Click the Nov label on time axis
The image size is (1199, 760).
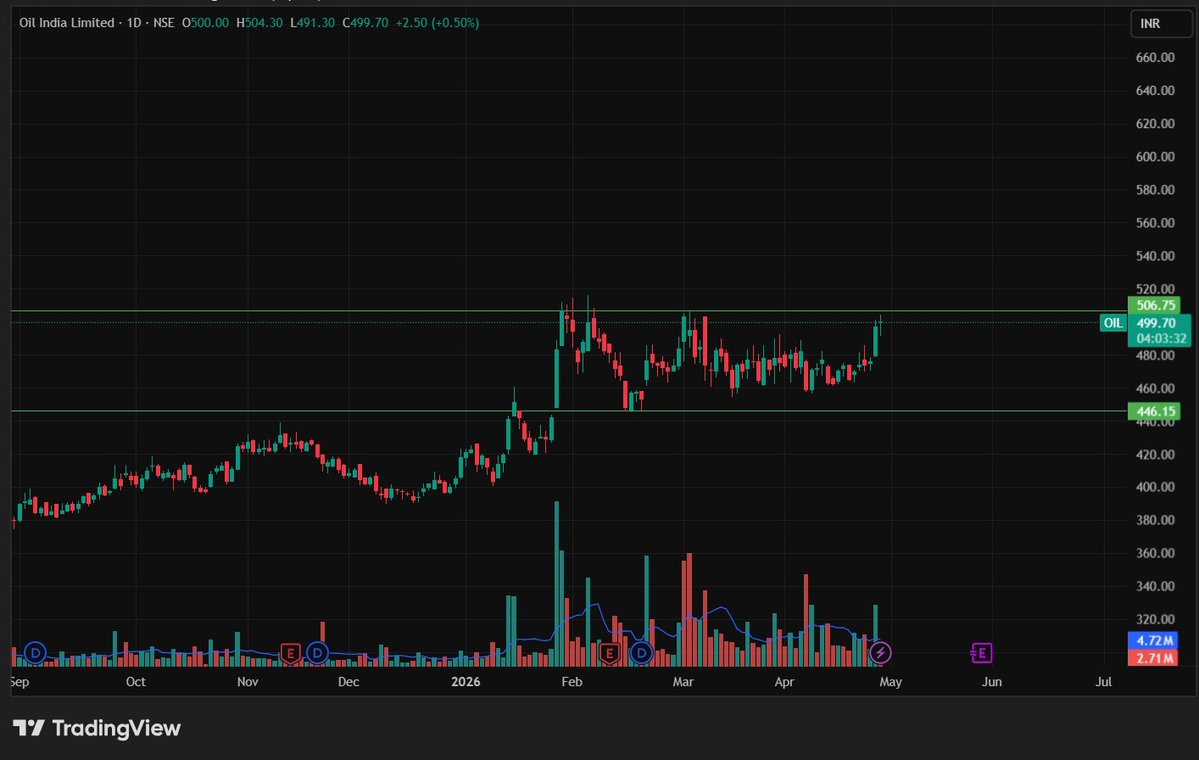pos(248,681)
